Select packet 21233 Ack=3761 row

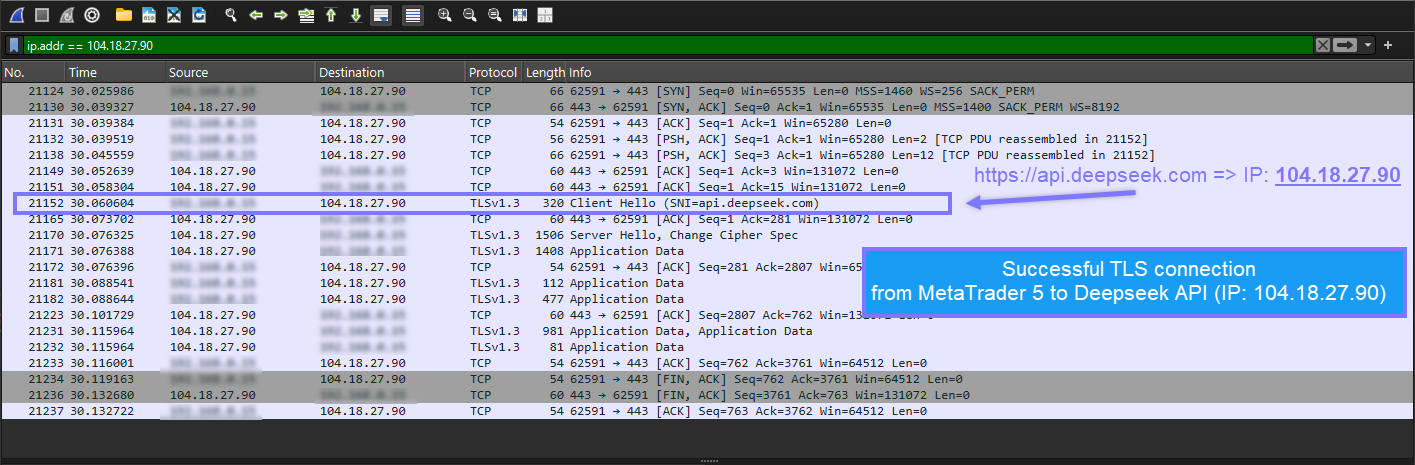click(707, 363)
